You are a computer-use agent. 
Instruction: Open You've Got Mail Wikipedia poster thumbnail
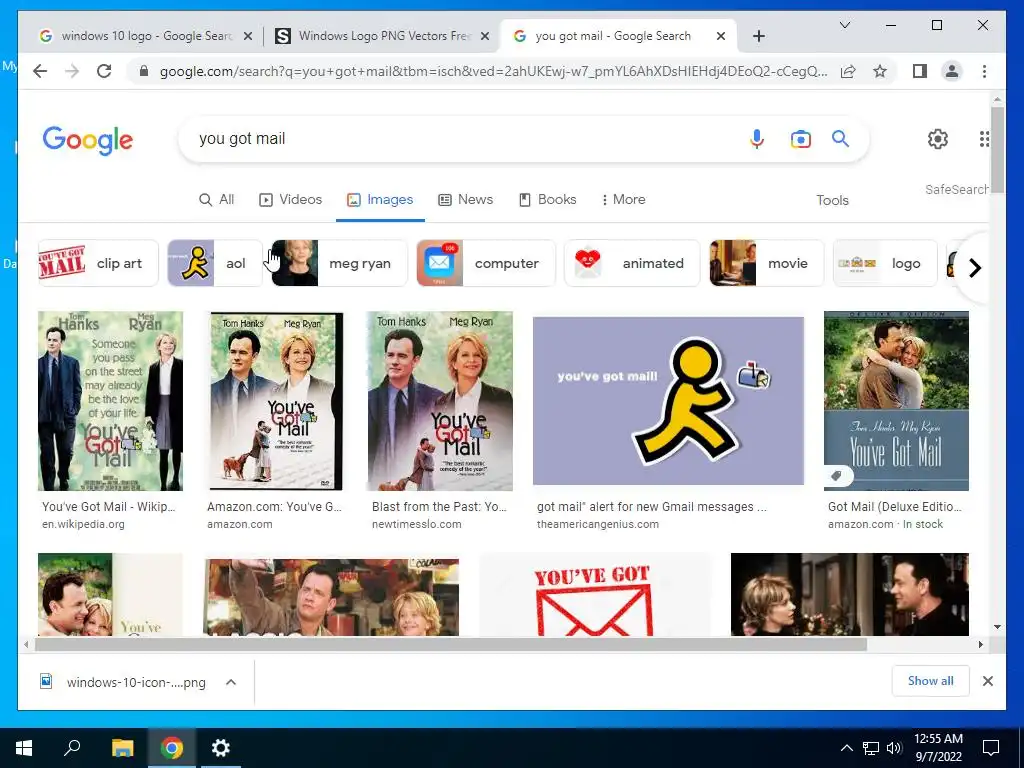(110, 401)
